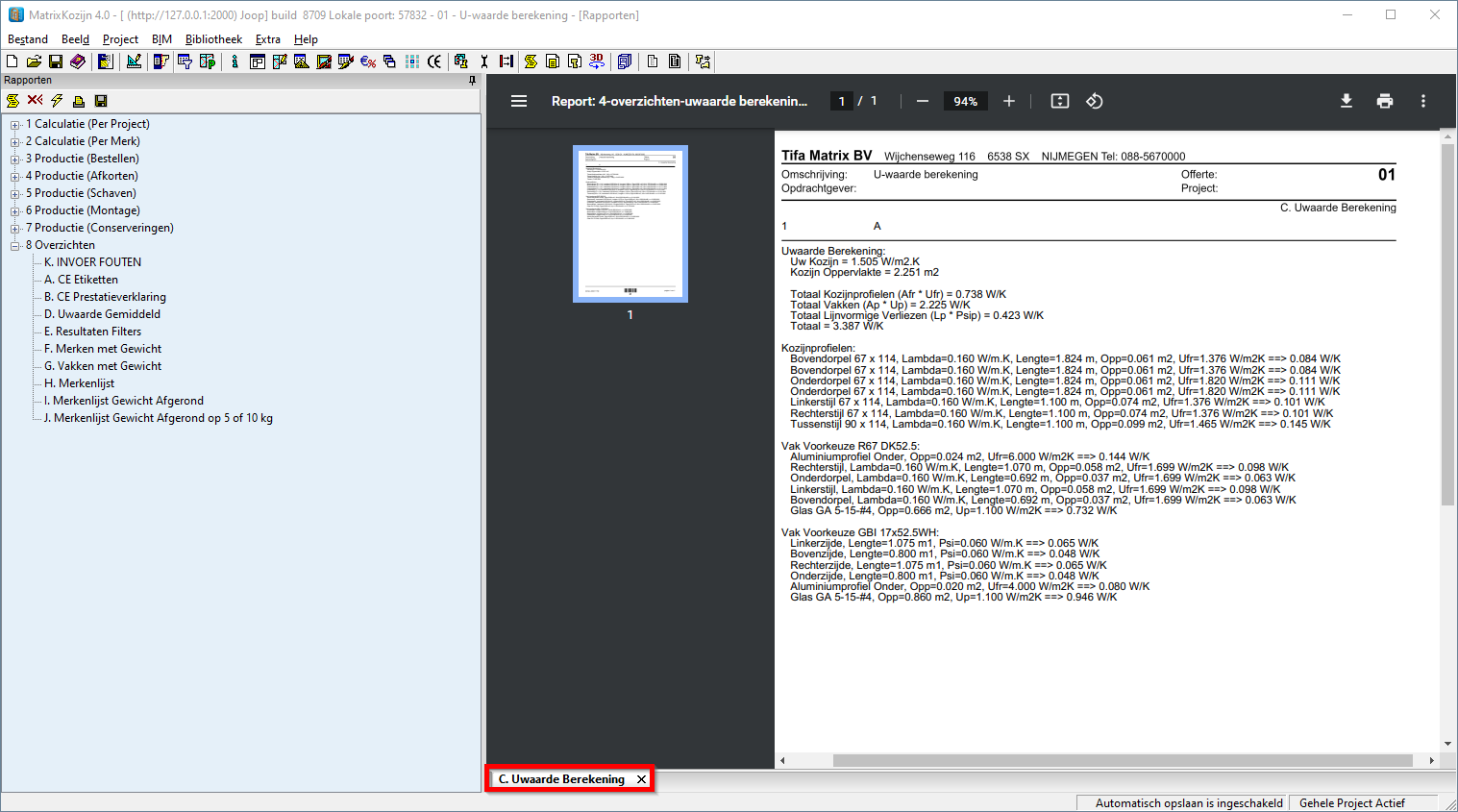
Task: Toggle fit-to-page in PDF viewer
Action: (1059, 101)
